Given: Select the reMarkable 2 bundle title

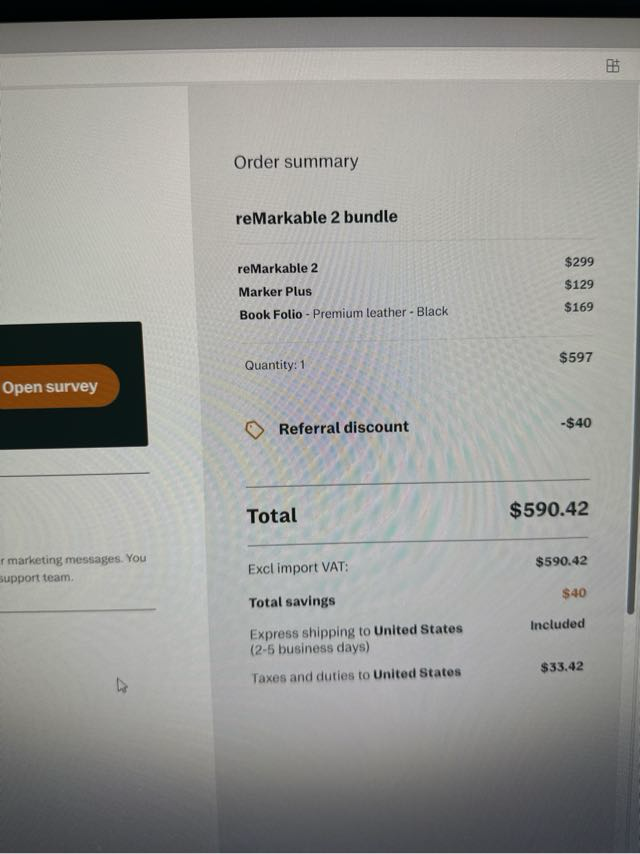Looking at the screenshot, I should [x=316, y=217].
